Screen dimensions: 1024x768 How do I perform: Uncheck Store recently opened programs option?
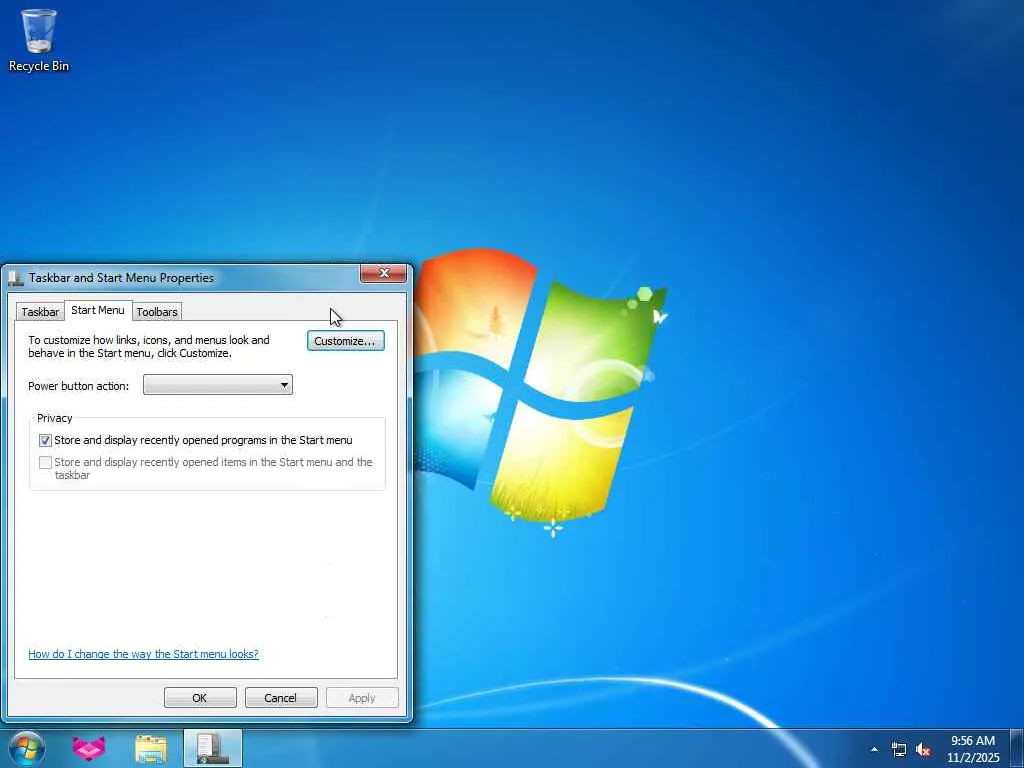click(45, 440)
